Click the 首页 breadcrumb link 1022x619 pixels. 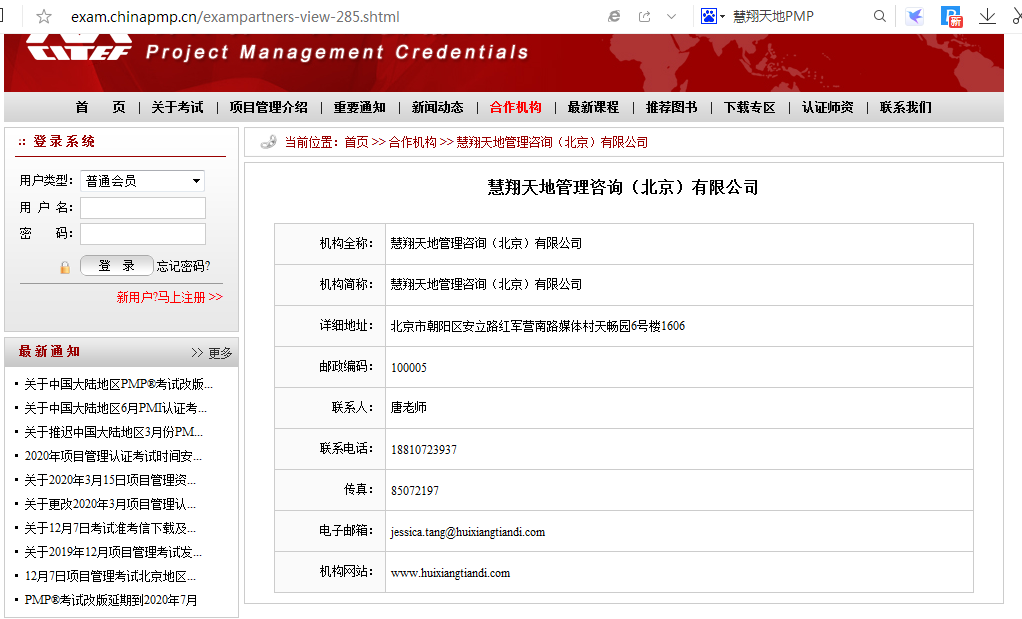[x=356, y=143]
